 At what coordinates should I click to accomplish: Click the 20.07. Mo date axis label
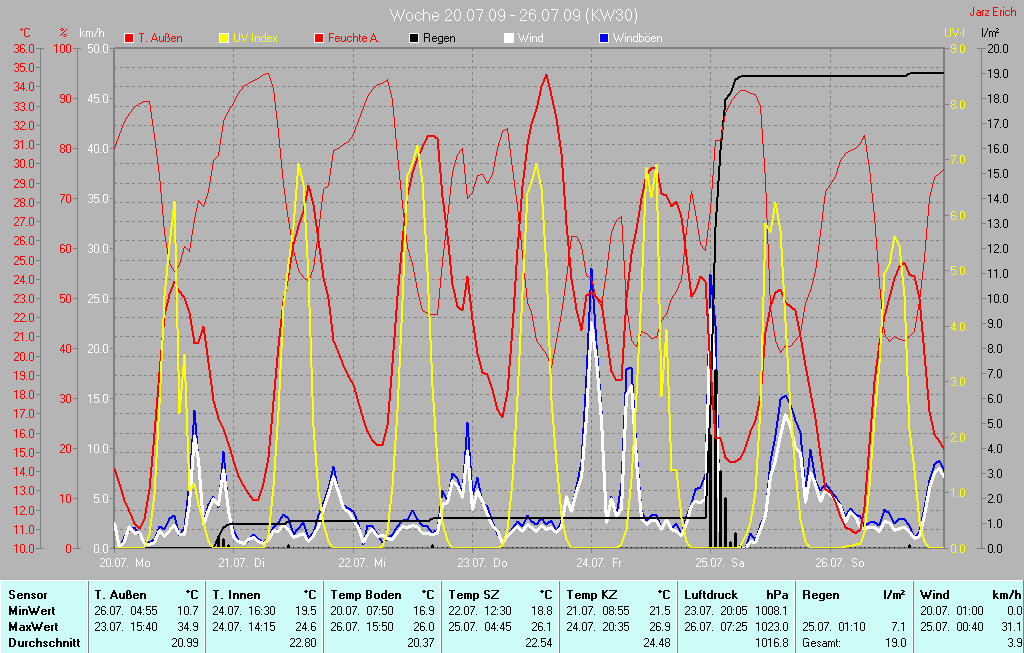coord(125,562)
